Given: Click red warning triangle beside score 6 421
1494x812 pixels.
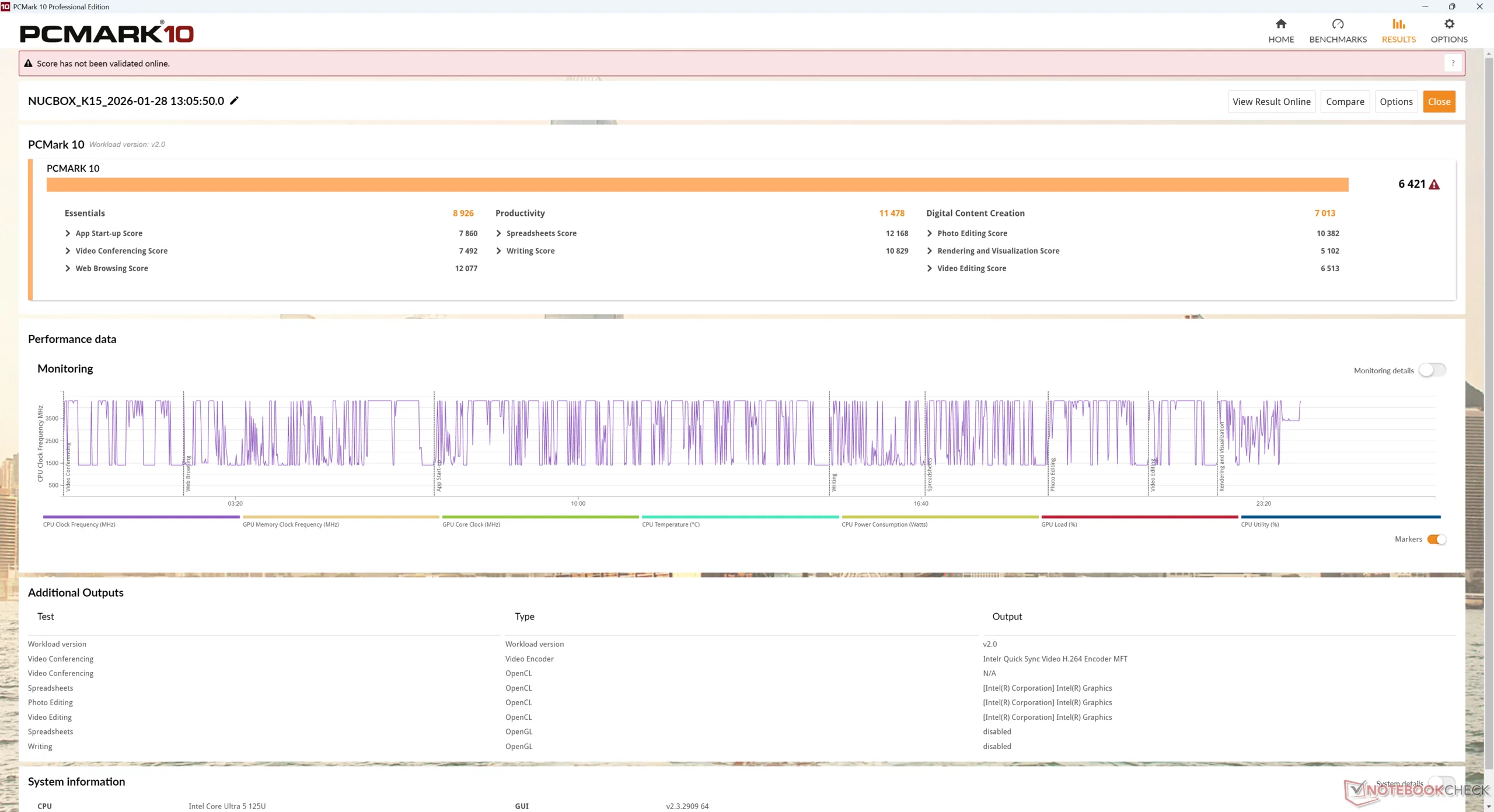Looking at the screenshot, I should pyautogui.click(x=1434, y=185).
